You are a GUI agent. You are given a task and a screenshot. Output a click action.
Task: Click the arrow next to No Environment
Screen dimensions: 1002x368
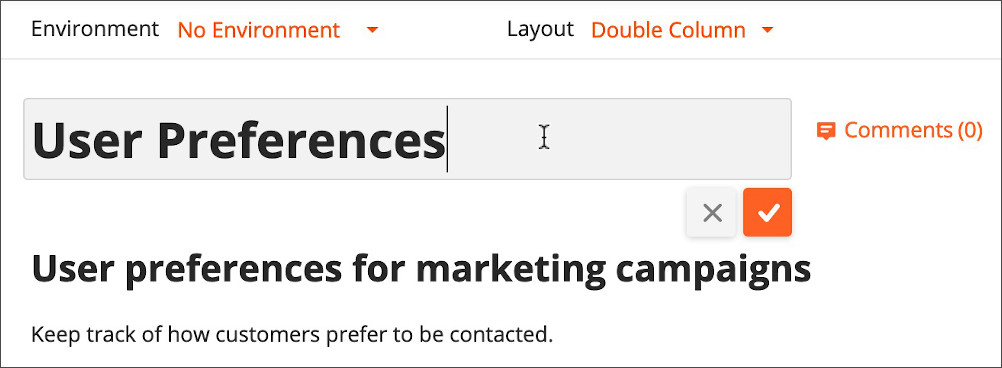point(372,30)
